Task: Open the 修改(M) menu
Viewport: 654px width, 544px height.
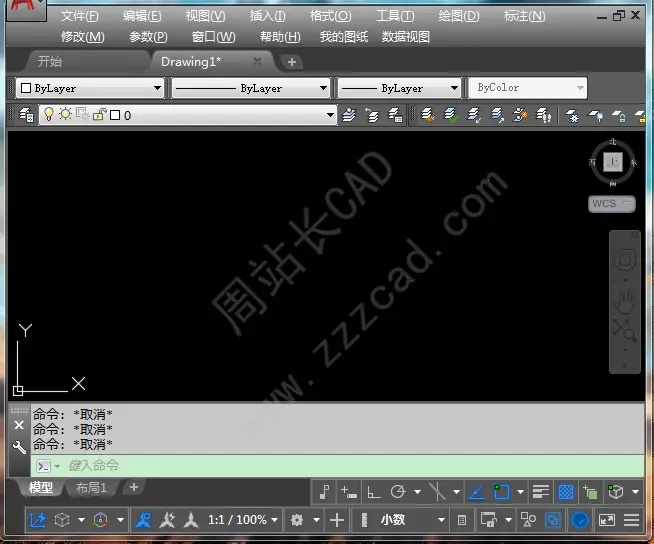Action: pyautogui.click(x=83, y=37)
